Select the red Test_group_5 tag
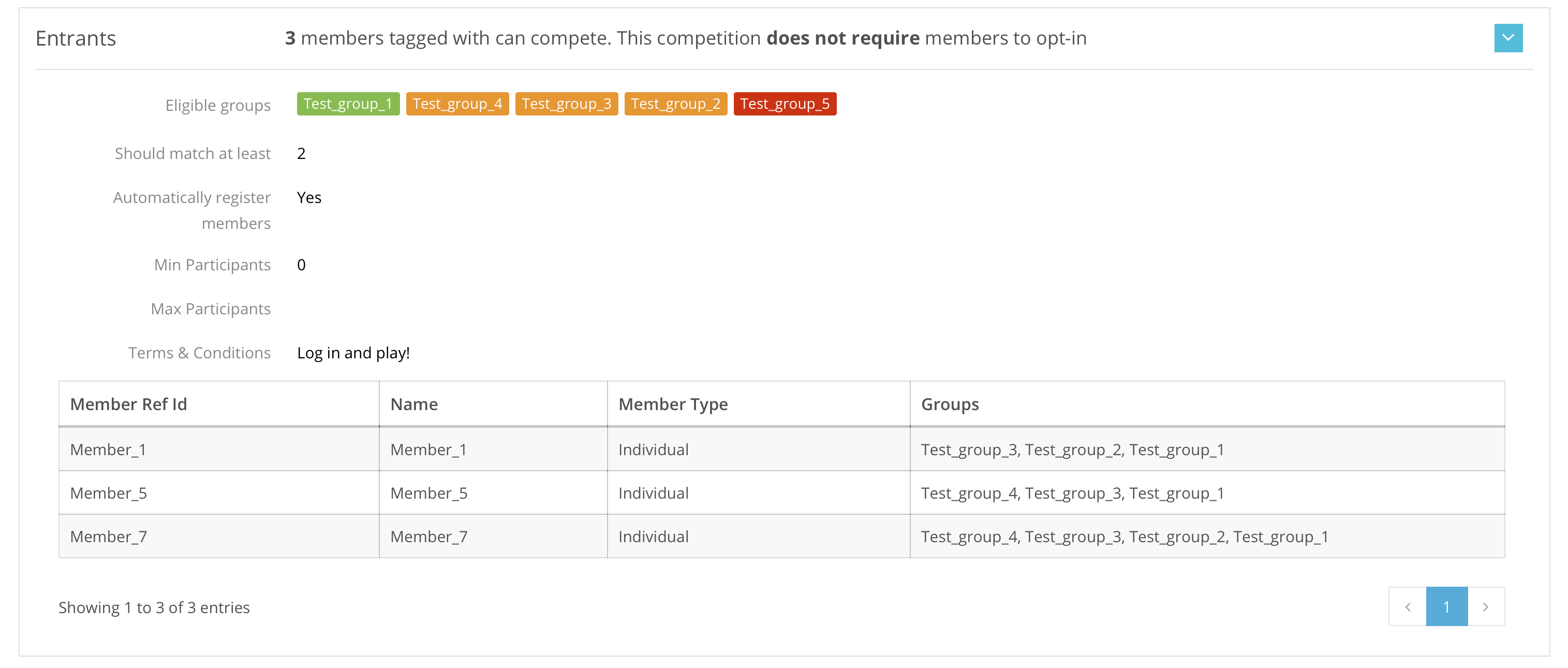1568x668 pixels. pyautogui.click(x=785, y=104)
